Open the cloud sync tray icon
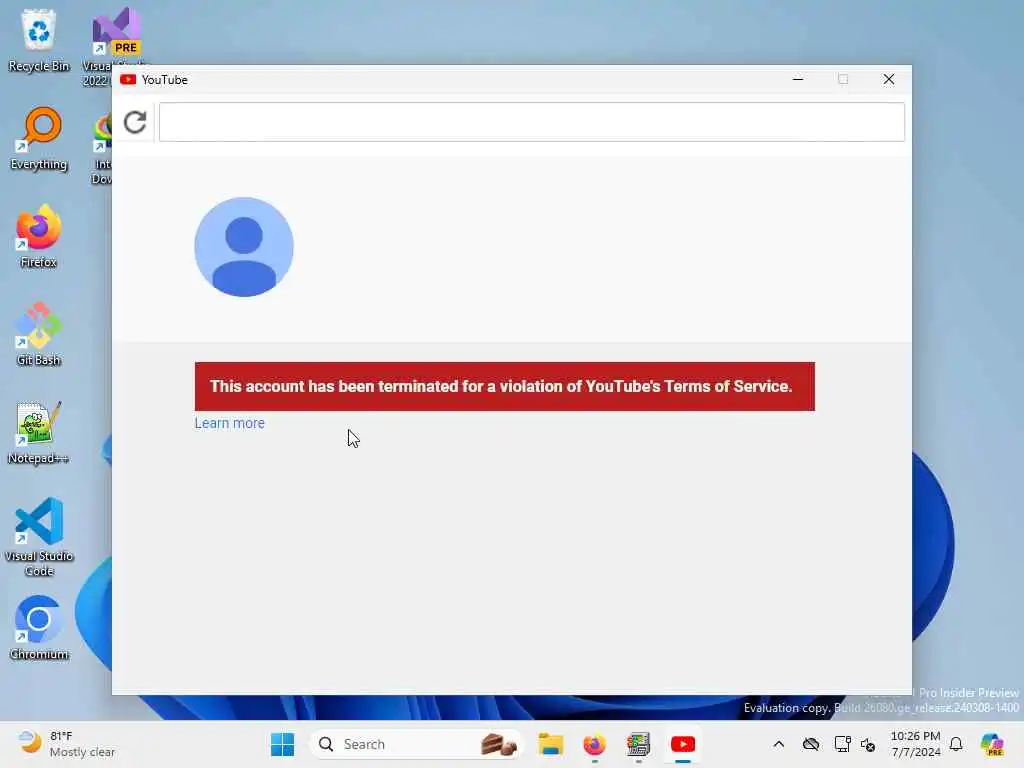Viewport: 1024px width, 768px height. coord(810,744)
